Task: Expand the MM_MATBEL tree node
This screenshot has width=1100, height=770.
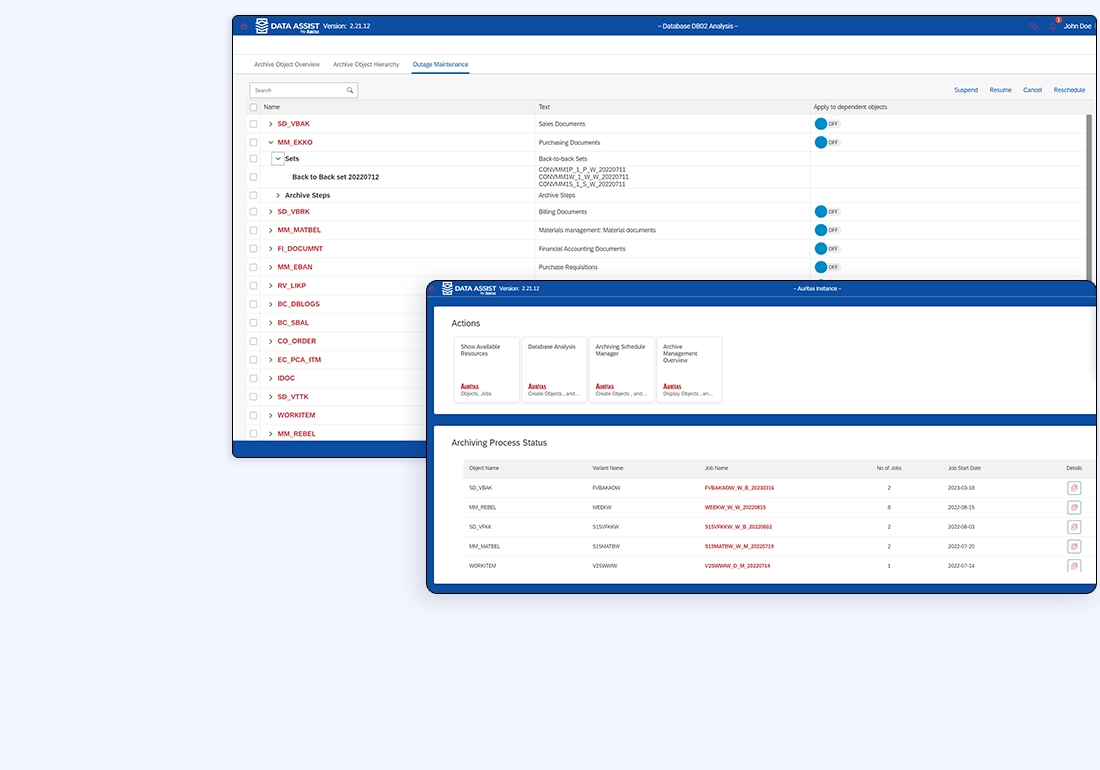Action: 271,230
